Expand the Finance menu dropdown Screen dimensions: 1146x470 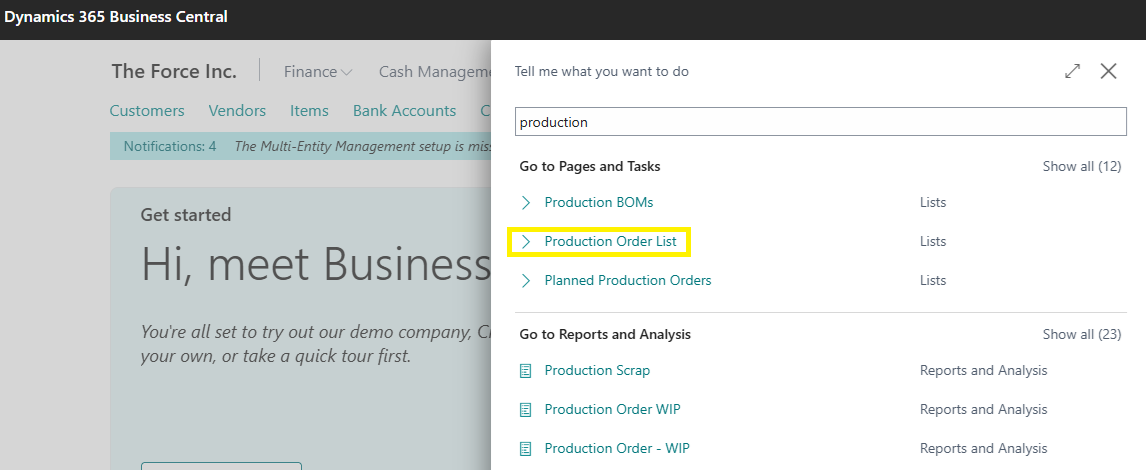click(x=317, y=72)
